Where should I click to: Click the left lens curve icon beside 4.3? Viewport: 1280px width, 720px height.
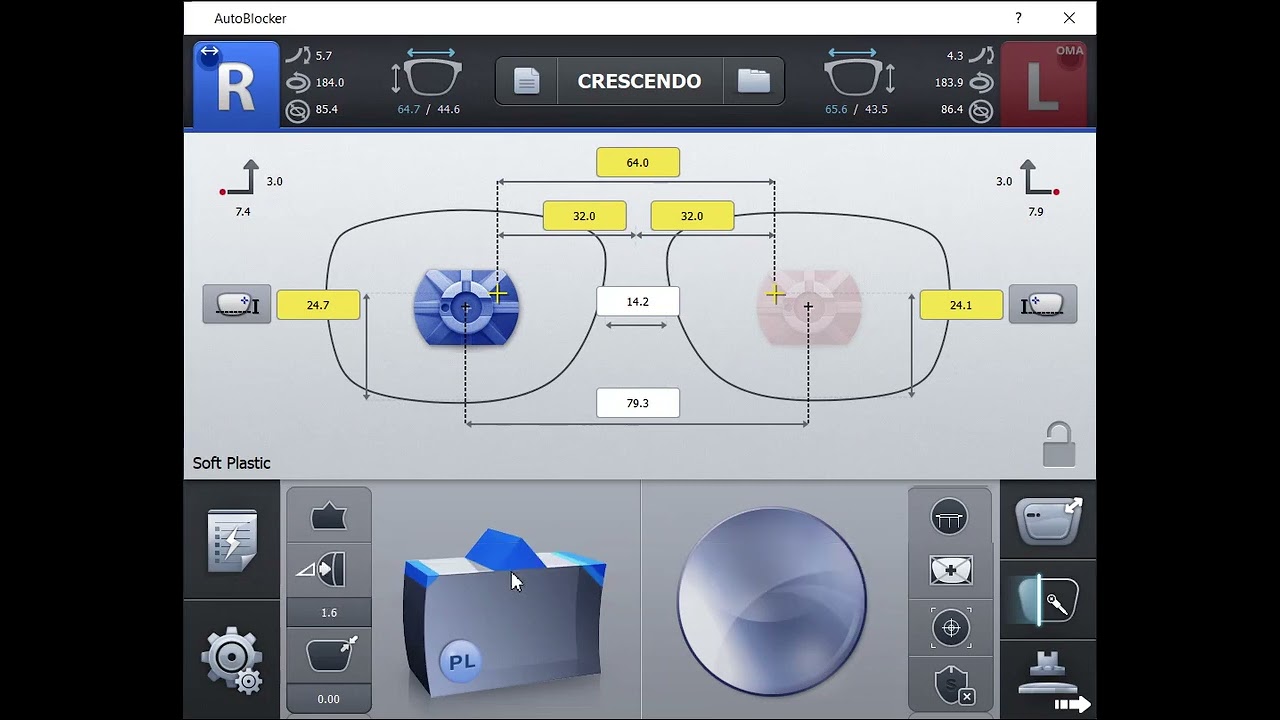(x=981, y=56)
